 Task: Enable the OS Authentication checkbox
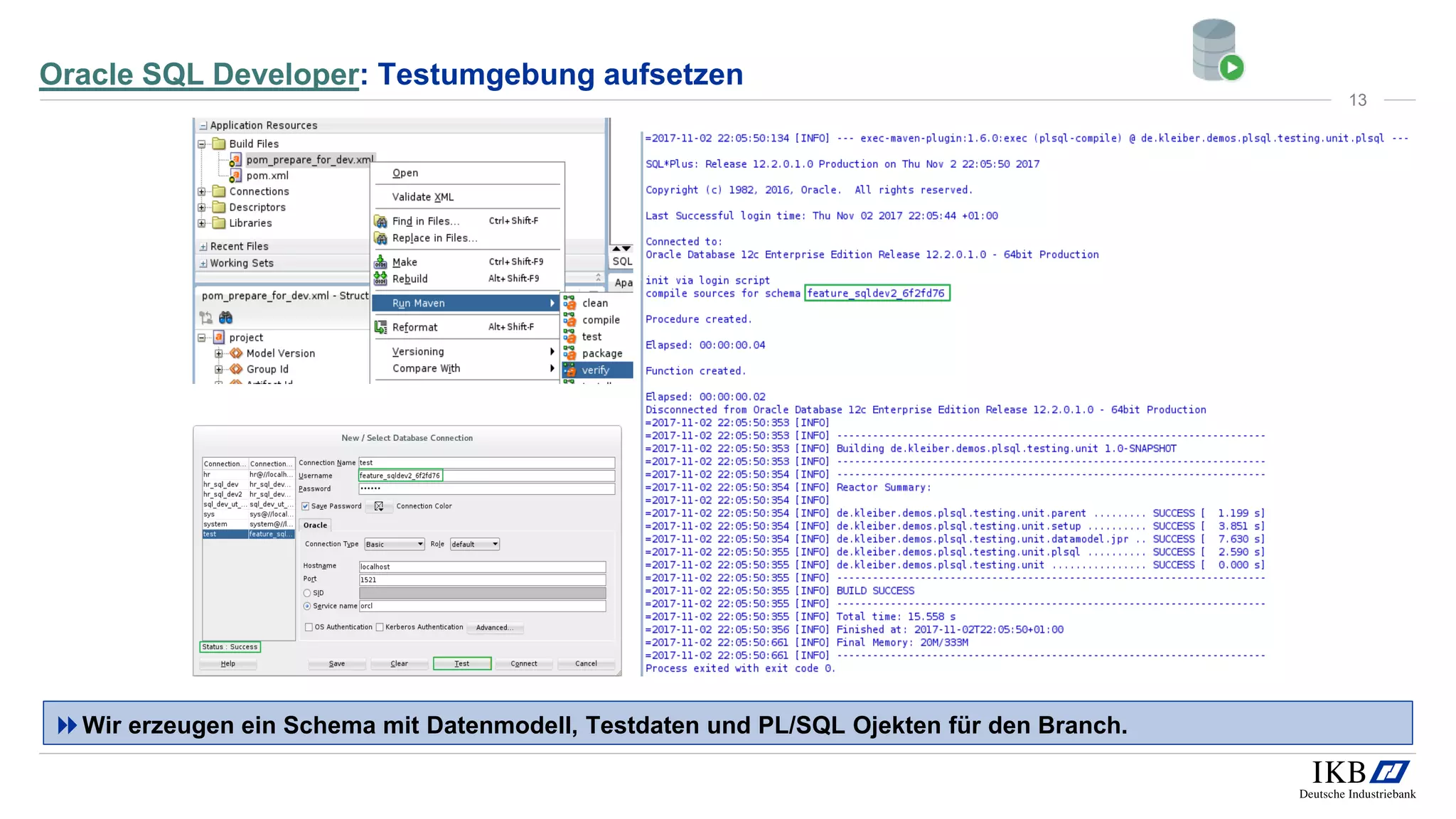coord(309,627)
